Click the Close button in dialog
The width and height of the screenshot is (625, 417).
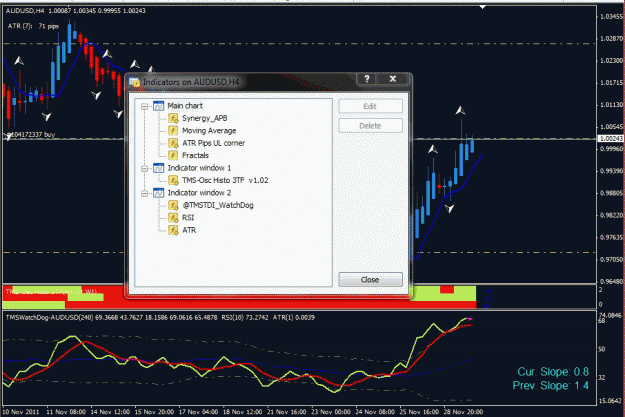coord(370,279)
